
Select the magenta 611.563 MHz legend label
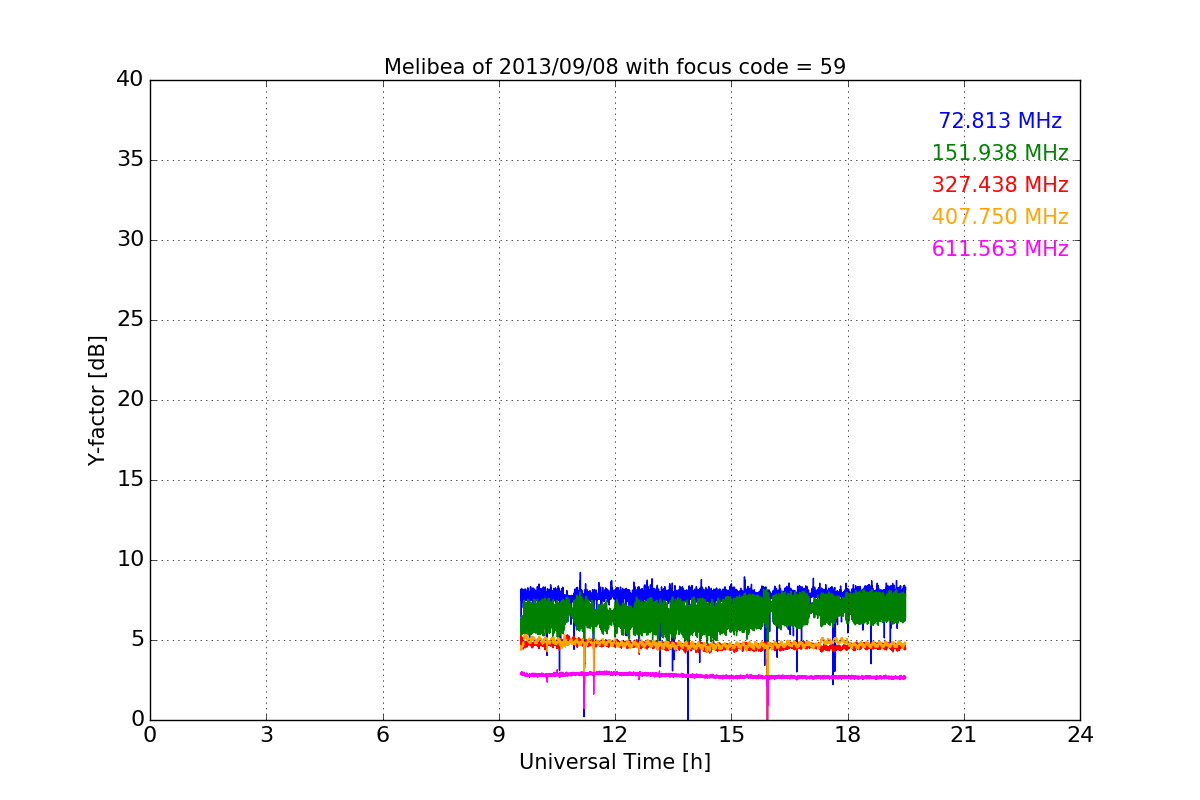coord(1000,249)
